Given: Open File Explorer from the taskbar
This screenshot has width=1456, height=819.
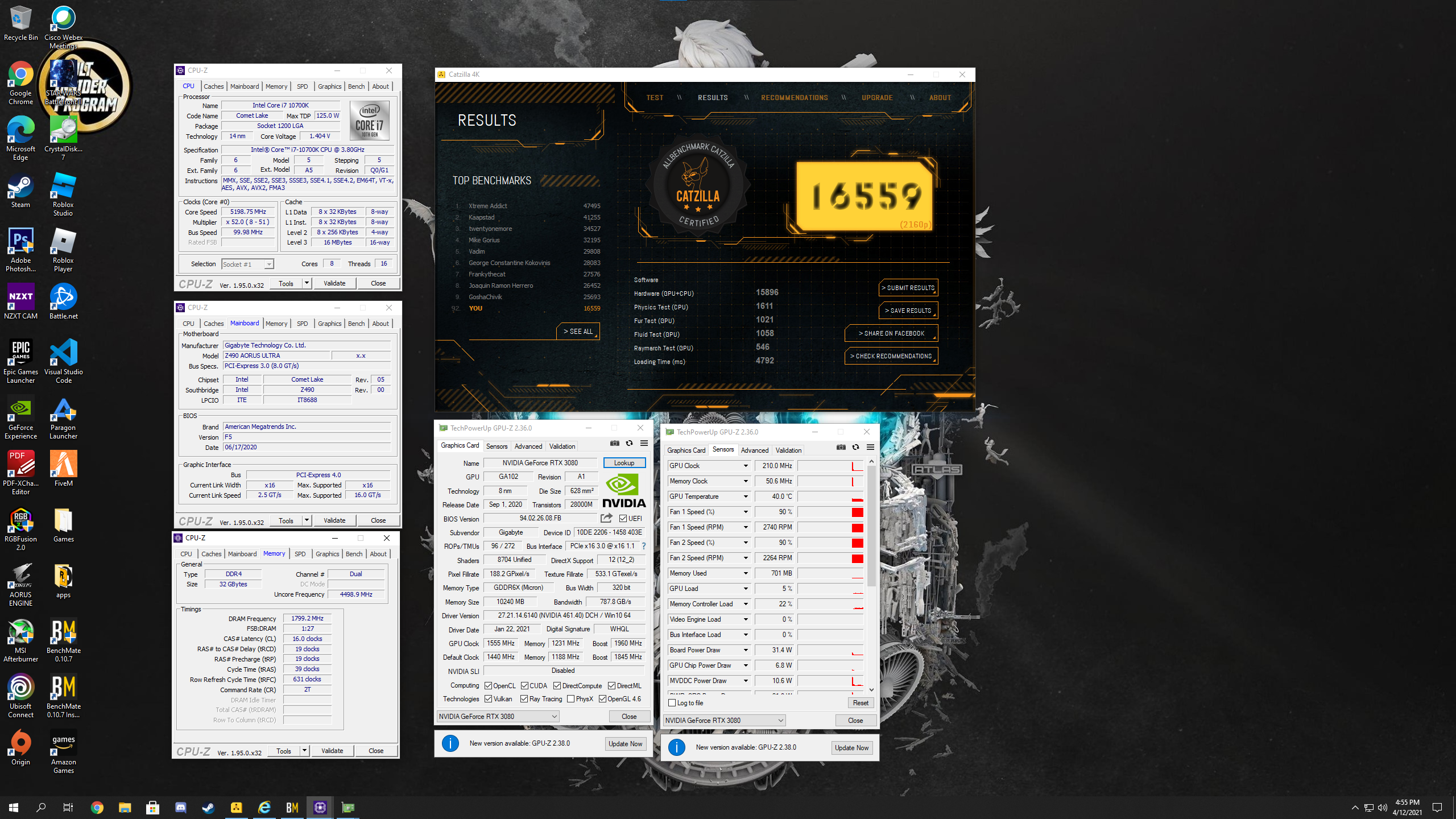Looking at the screenshot, I should point(125,807).
